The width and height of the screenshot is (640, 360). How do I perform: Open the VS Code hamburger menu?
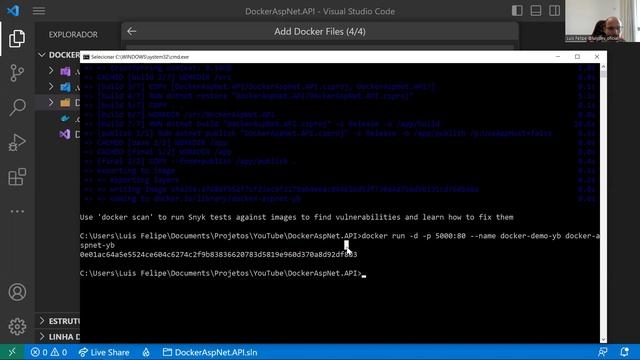[39, 11]
